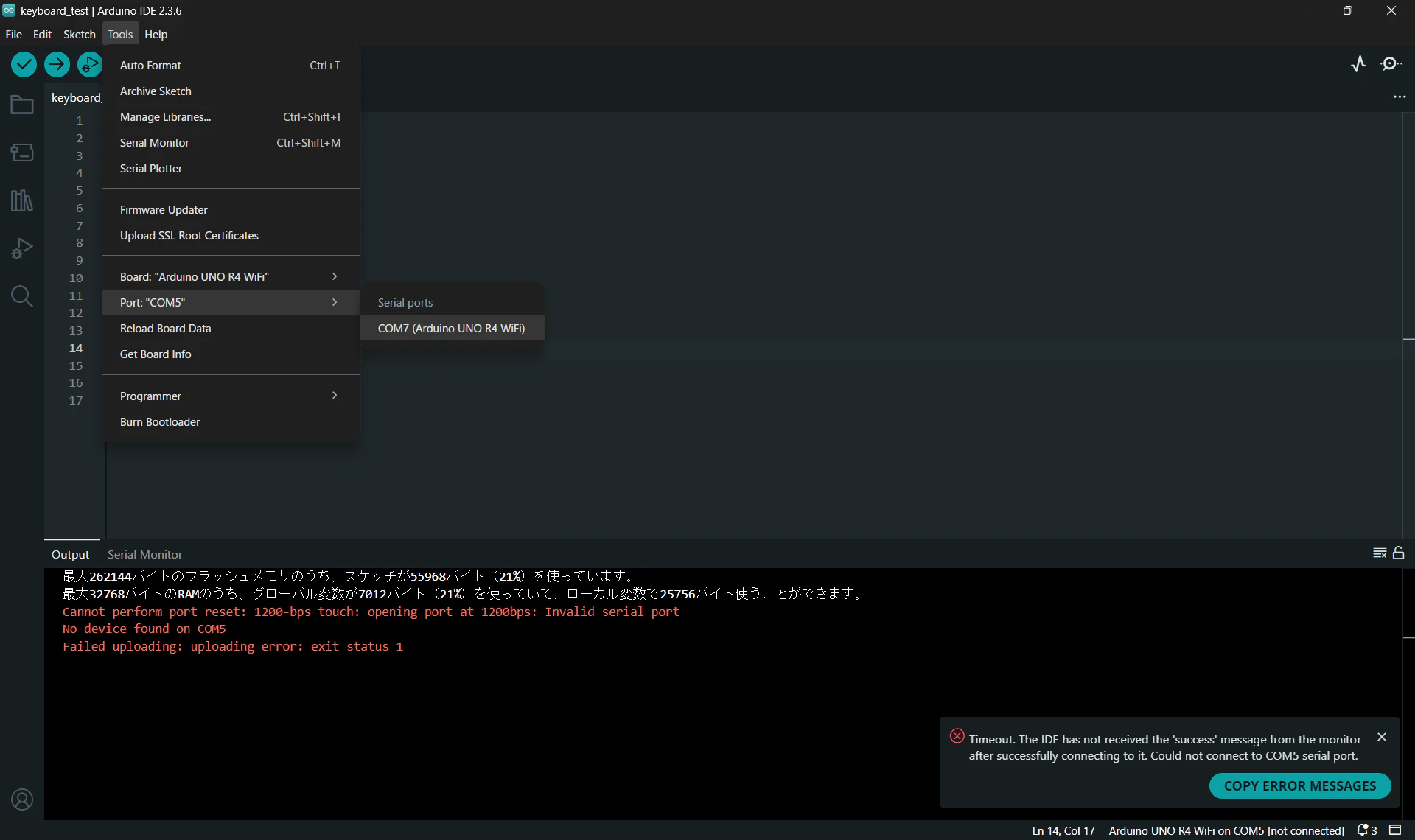Image resolution: width=1415 pixels, height=840 pixels.
Task: Start the Debugger from toolbar
Action: click(90, 65)
